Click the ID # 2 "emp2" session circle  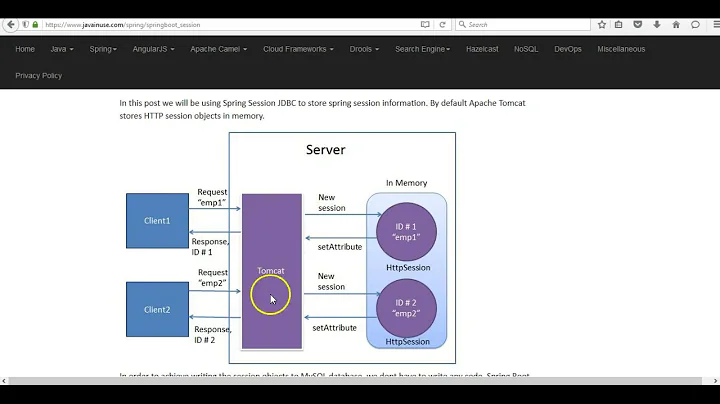click(406, 308)
